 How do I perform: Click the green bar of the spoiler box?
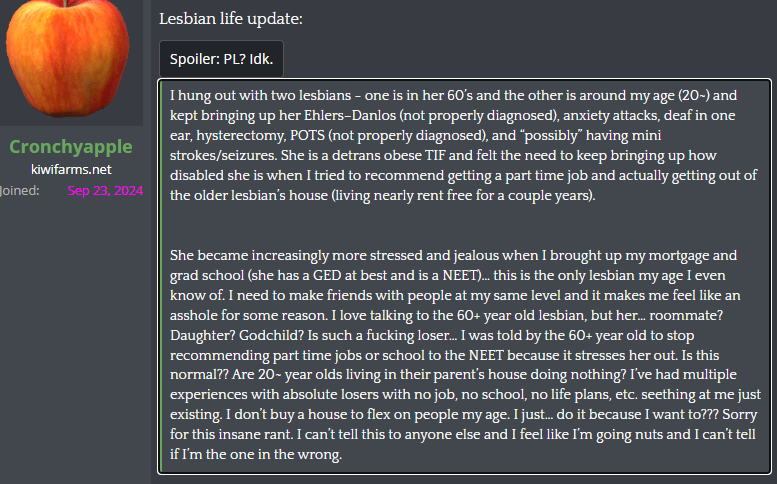point(161,276)
